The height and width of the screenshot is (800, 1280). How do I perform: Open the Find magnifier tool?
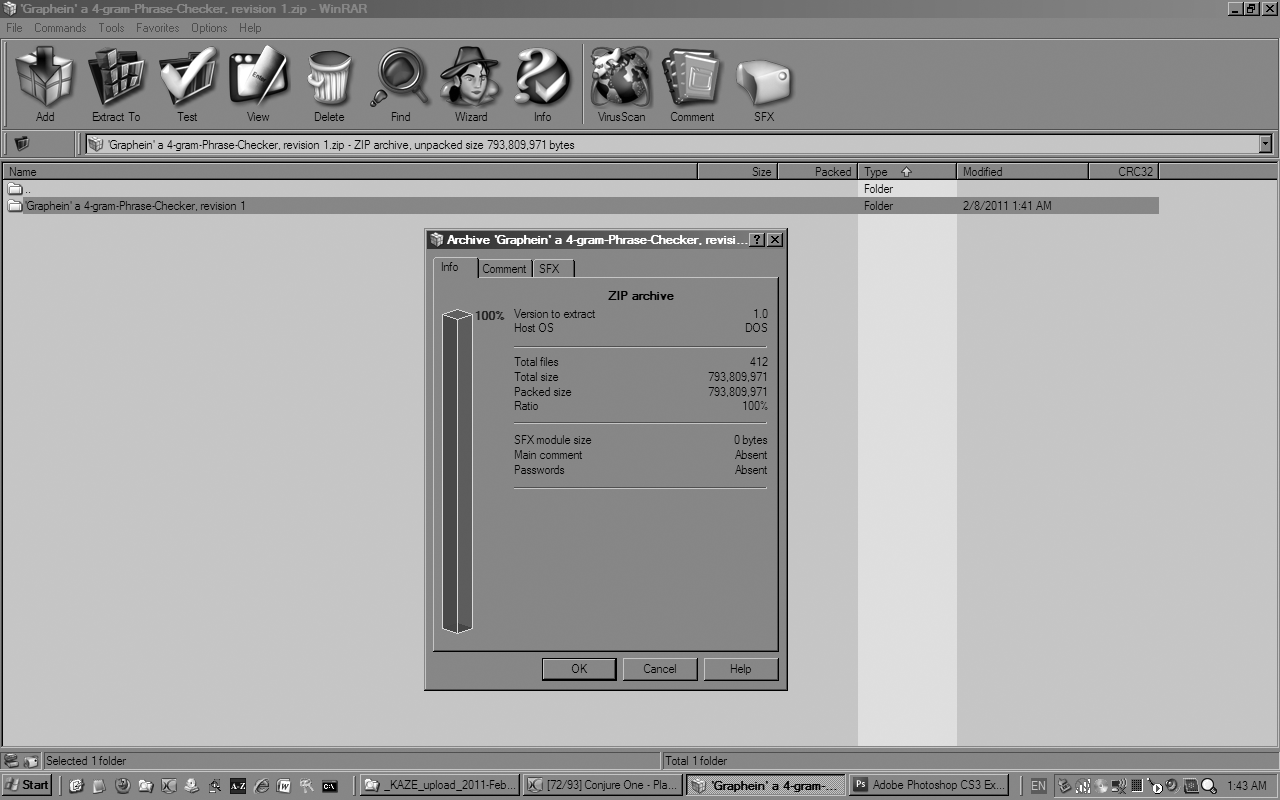point(400,85)
